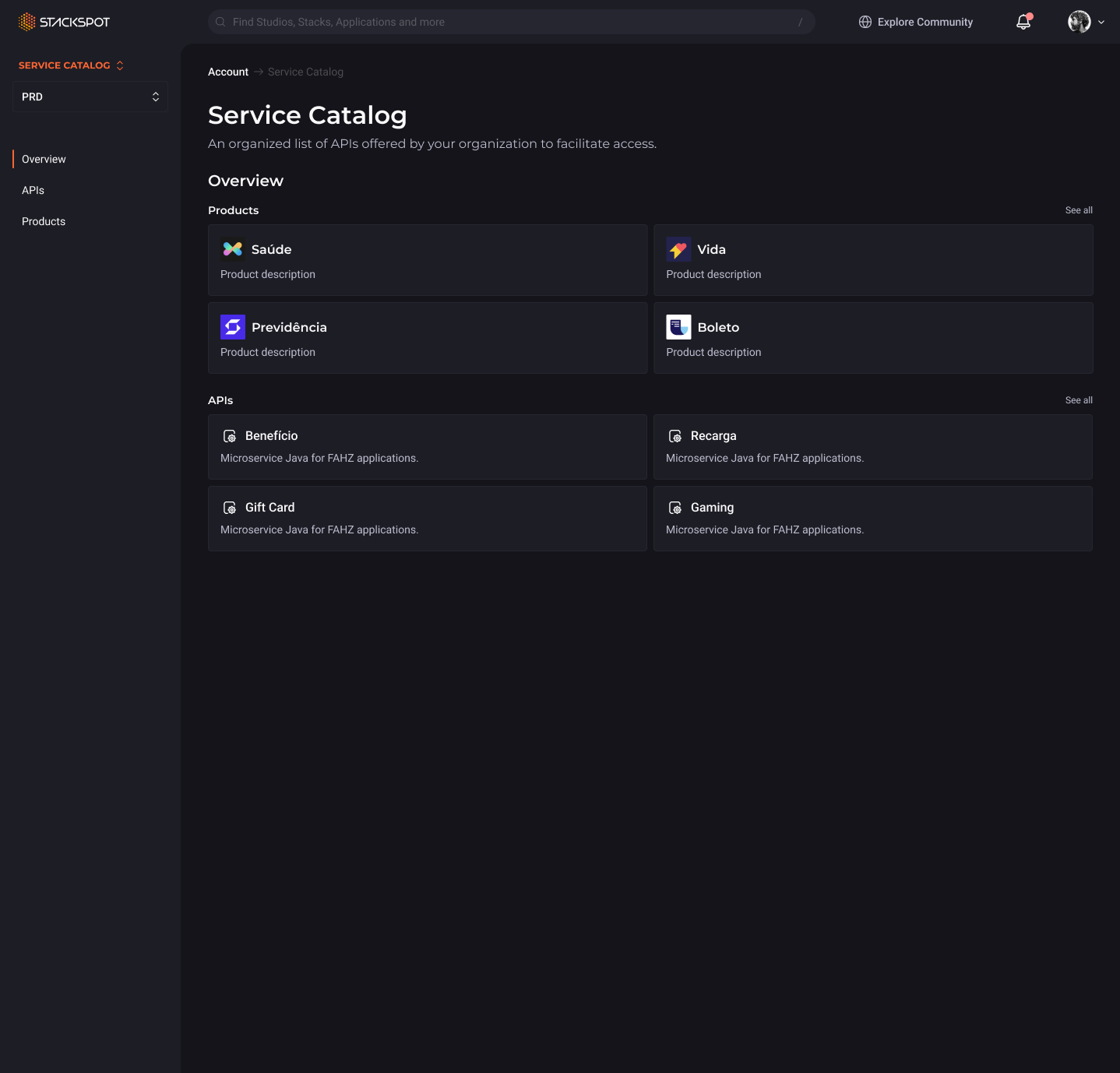Viewport: 1120px width, 1073px height.
Task: Open the PRD environment dropdown
Action: pyautogui.click(x=90, y=97)
